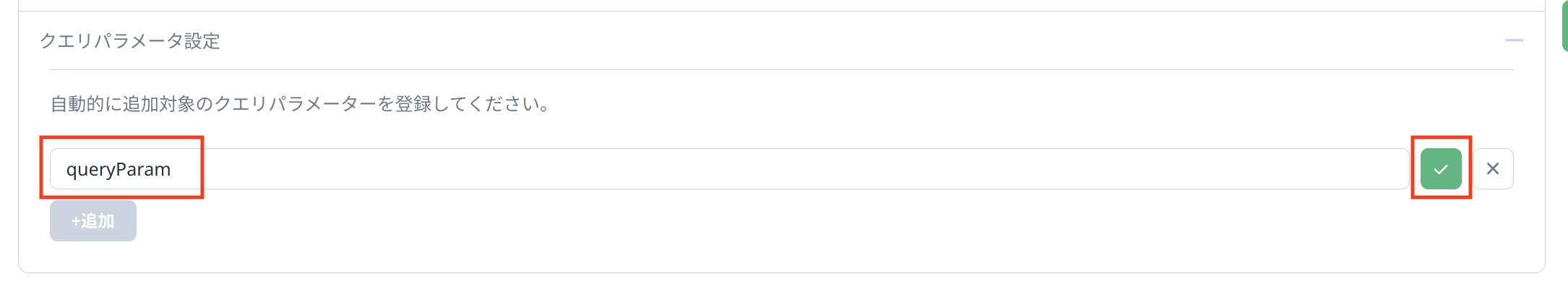Toggle the section with the dash icon
Viewport: 1568px width, 292px height.
click(x=1514, y=40)
